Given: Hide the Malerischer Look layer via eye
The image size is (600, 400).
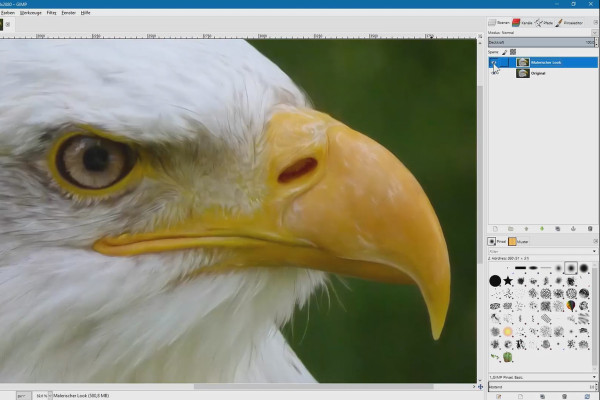Looking at the screenshot, I should [x=494, y=62].
